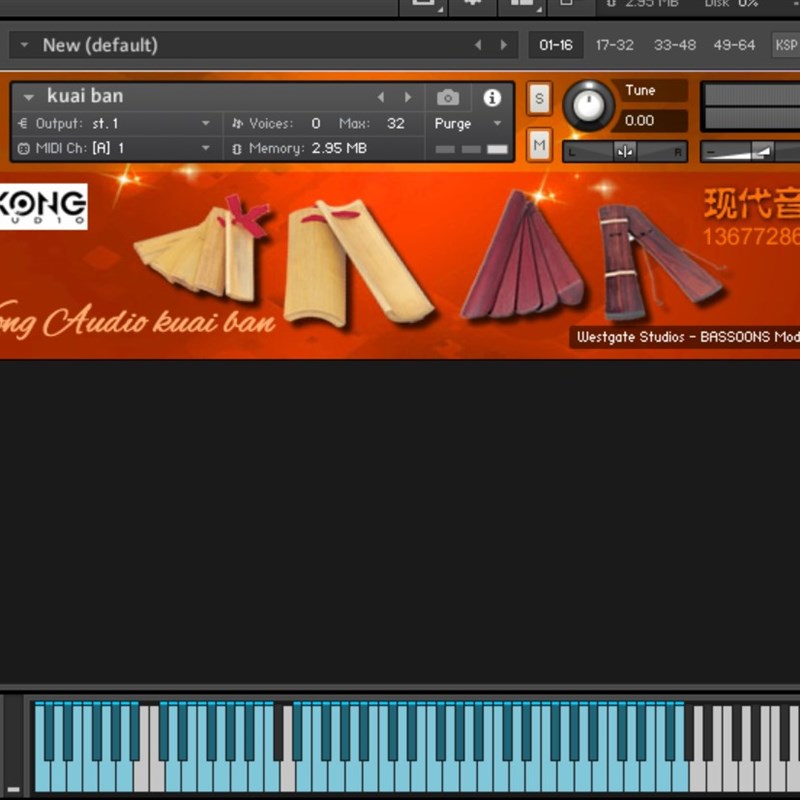Click the Output channel icon
Screen dimensions: 800x800
click(23, 123)
